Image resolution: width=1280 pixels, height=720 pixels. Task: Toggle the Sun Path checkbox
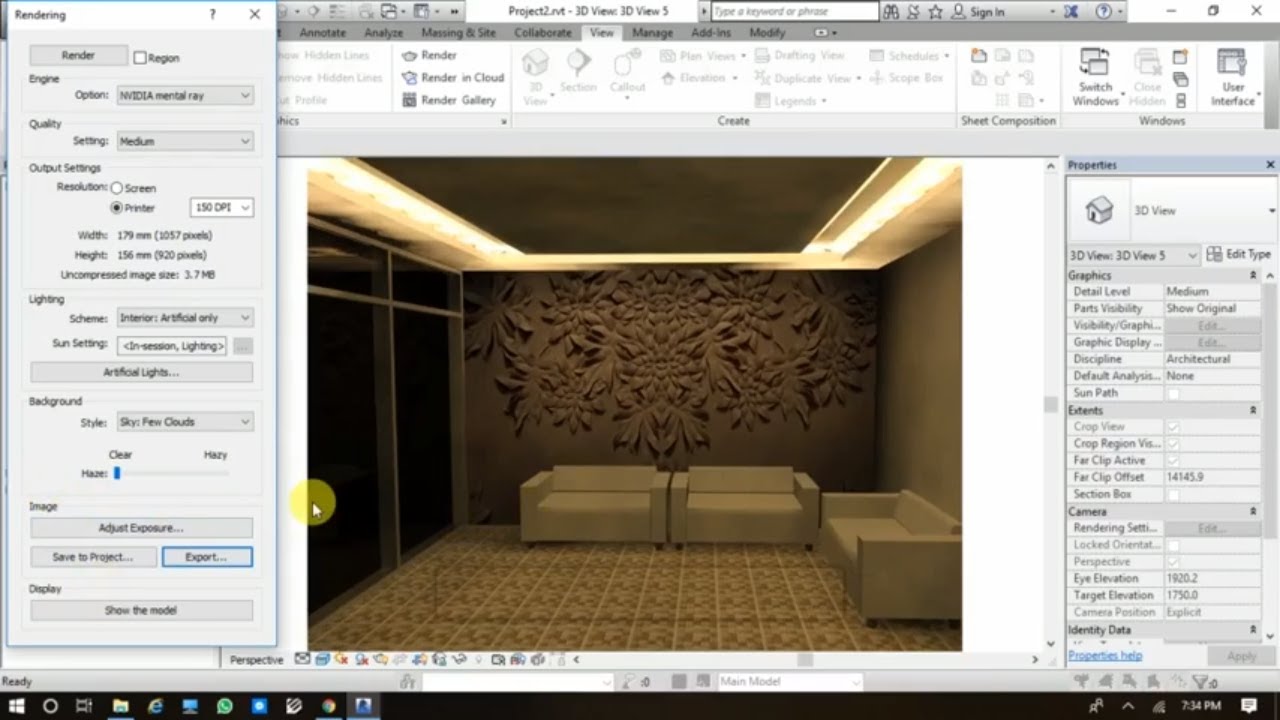pos(1173,393)
